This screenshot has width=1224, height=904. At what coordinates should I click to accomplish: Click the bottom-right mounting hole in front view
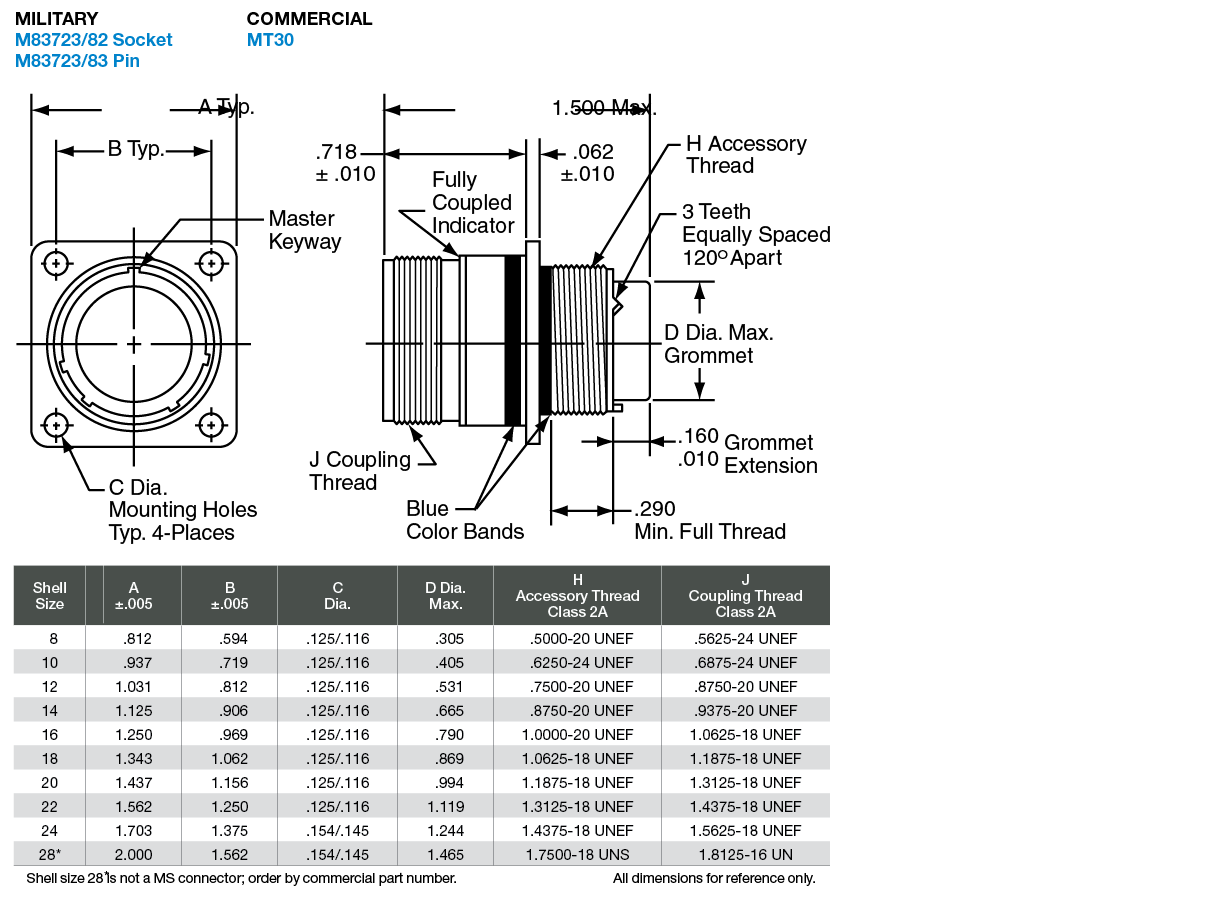211,425
